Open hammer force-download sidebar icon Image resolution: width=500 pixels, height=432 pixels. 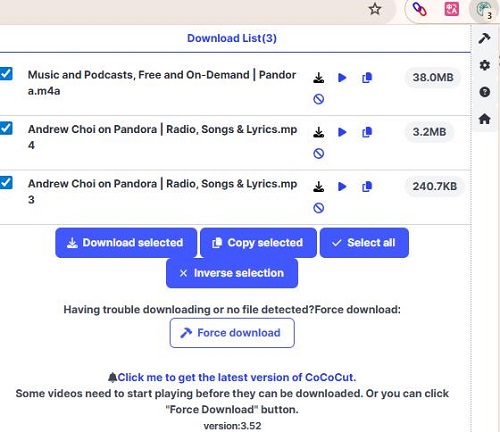pos(484,38)
